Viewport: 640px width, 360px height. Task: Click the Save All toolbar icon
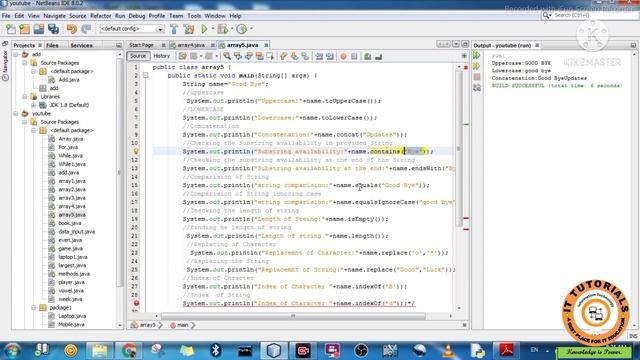53,29
